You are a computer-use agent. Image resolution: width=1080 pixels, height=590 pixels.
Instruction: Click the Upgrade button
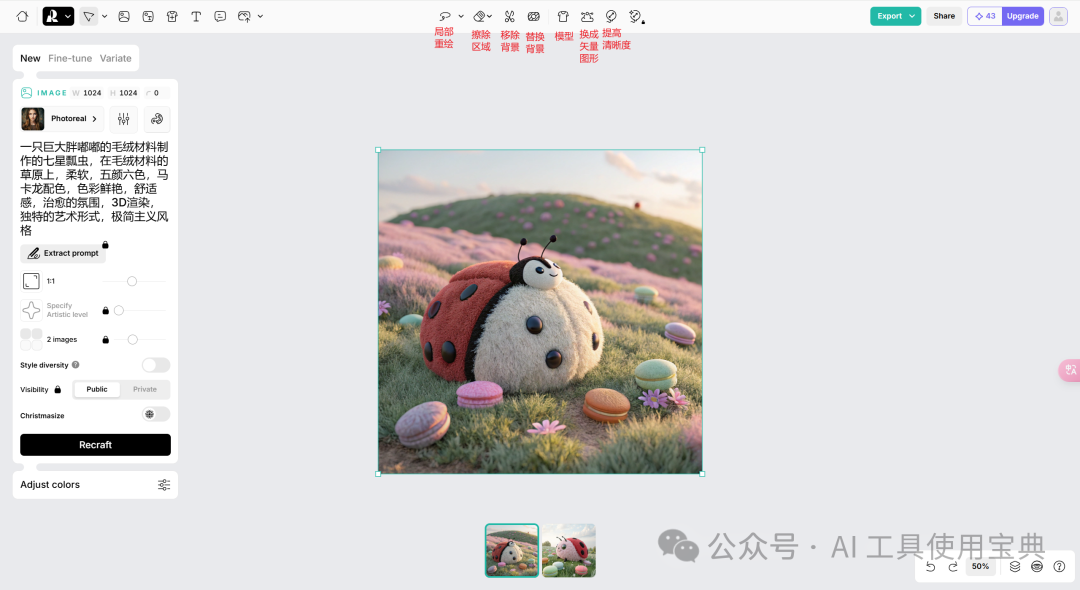coord(1021,16)
